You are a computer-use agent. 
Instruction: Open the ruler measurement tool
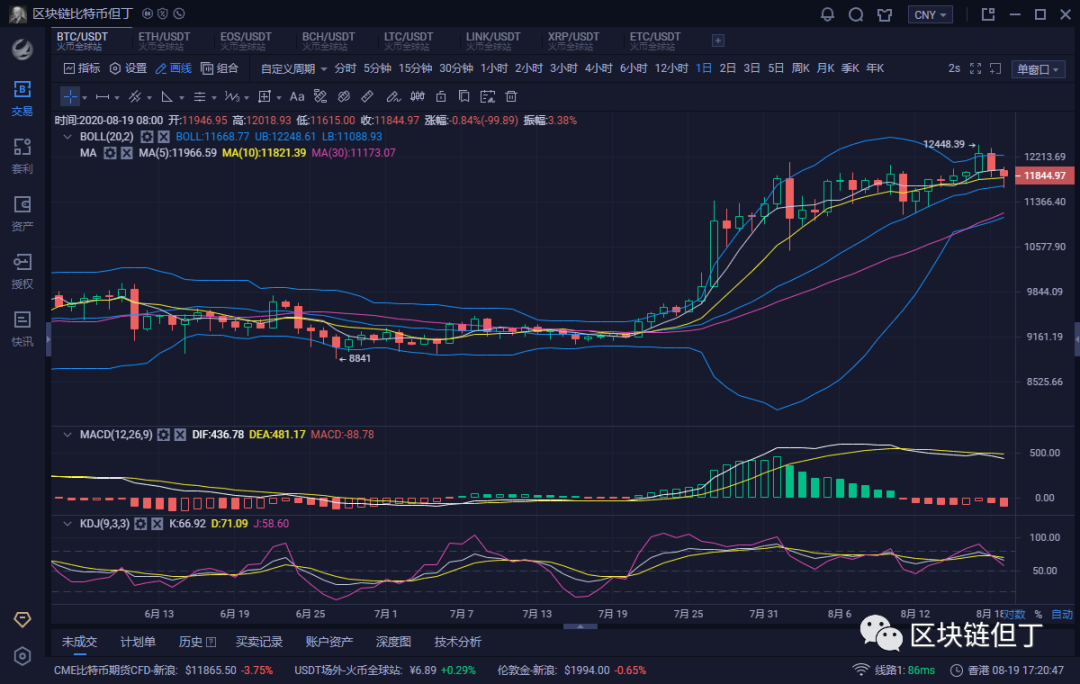click(368, 96)
